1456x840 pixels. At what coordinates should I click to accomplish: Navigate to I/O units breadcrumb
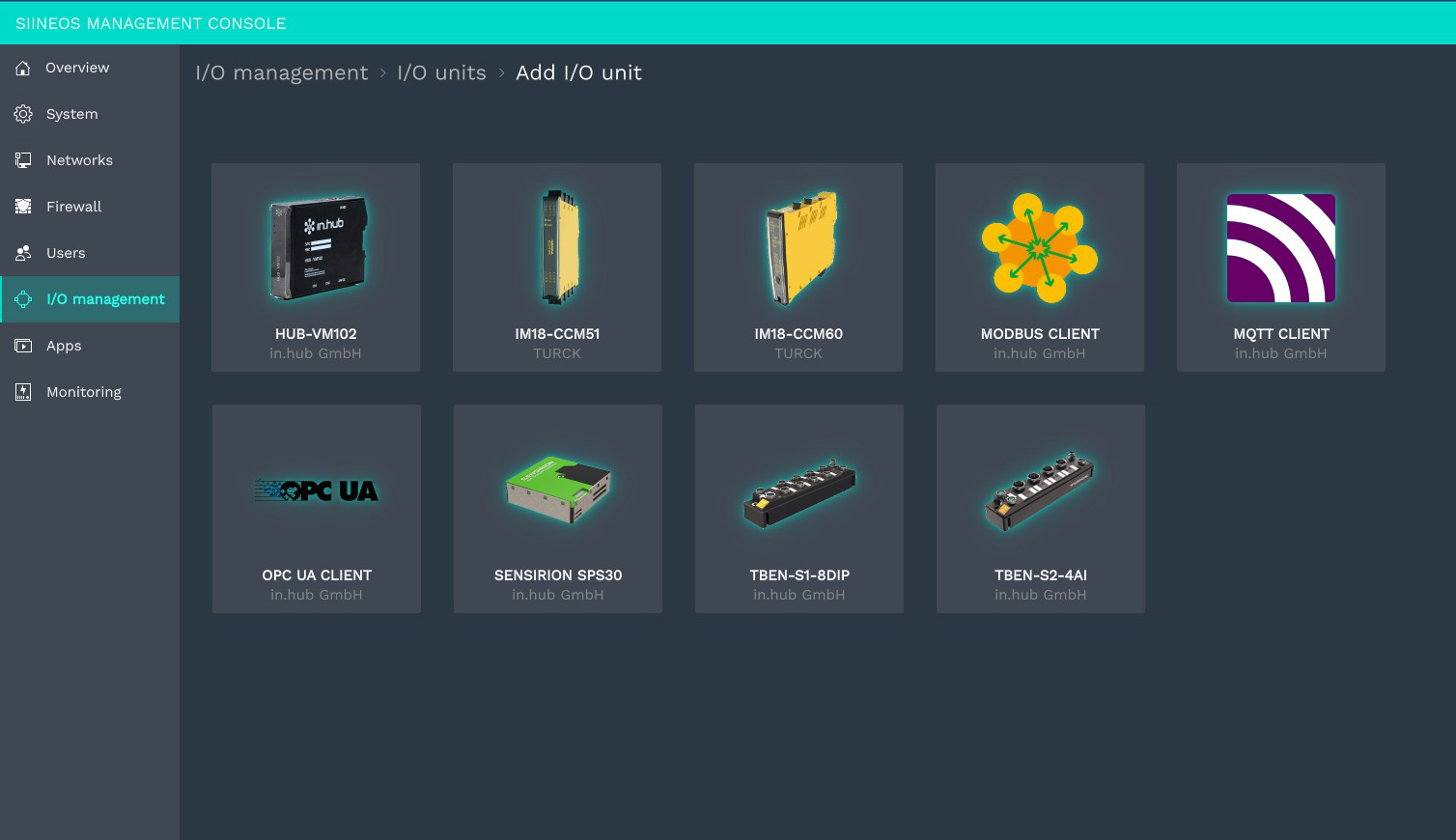441,73
